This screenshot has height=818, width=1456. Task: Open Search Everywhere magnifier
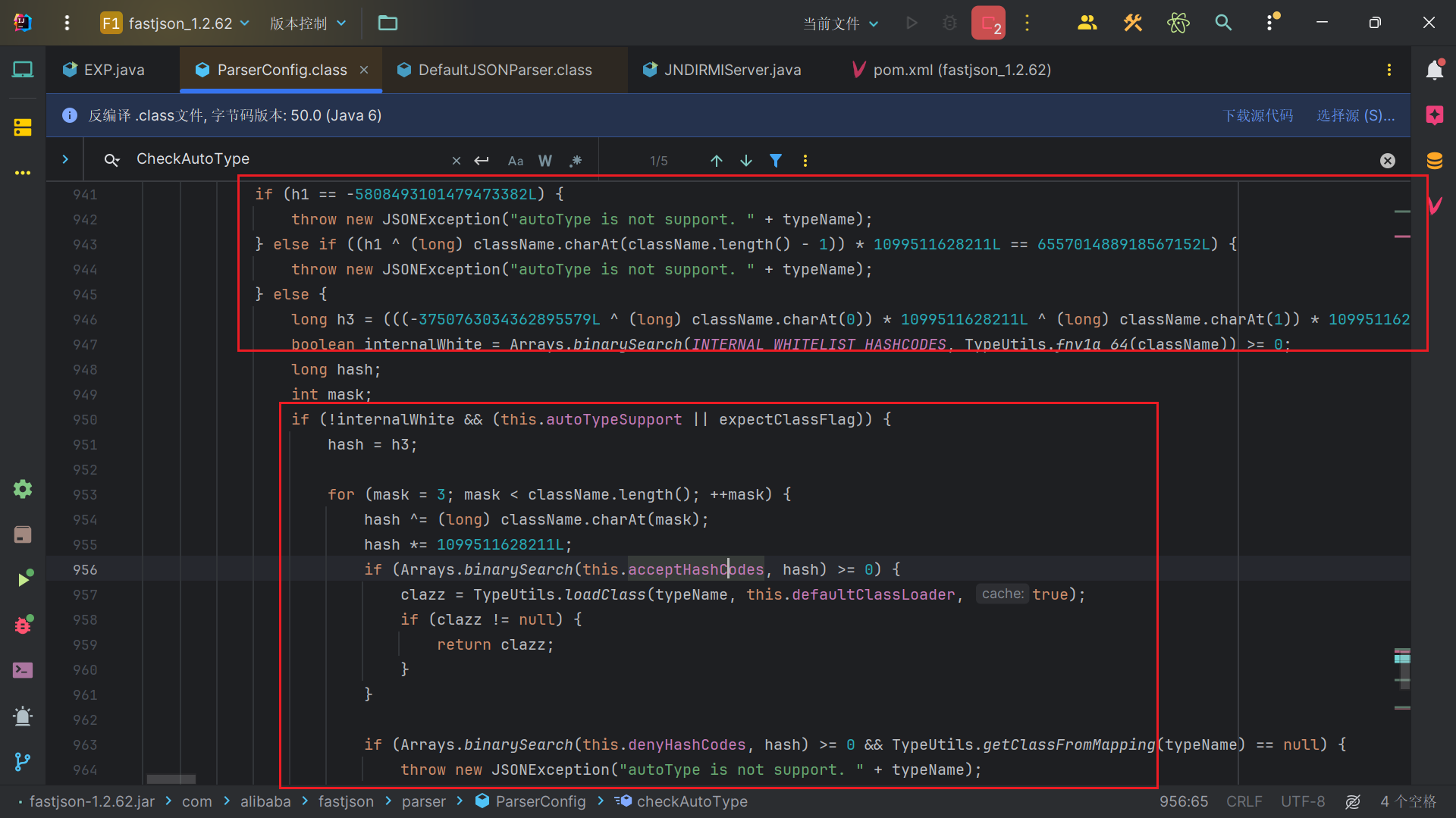[1223, 23]
